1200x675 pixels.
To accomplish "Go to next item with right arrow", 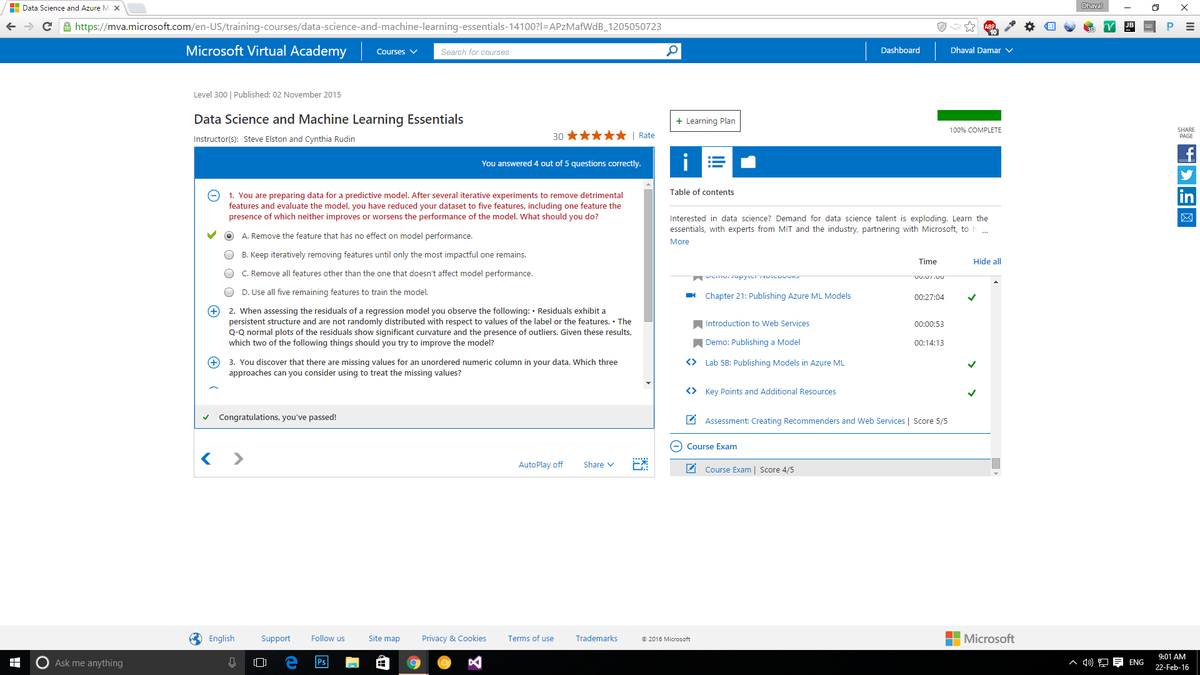I will click(238, 460).
